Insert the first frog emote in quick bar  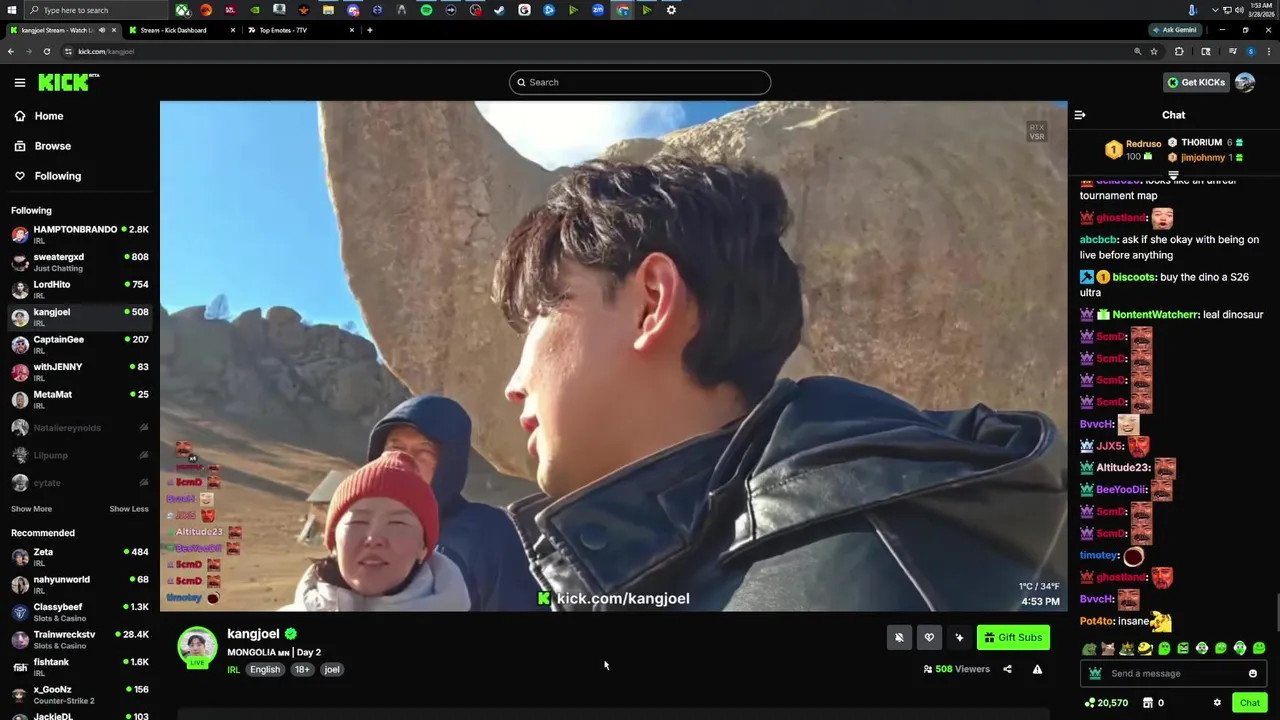point(1089,649)
